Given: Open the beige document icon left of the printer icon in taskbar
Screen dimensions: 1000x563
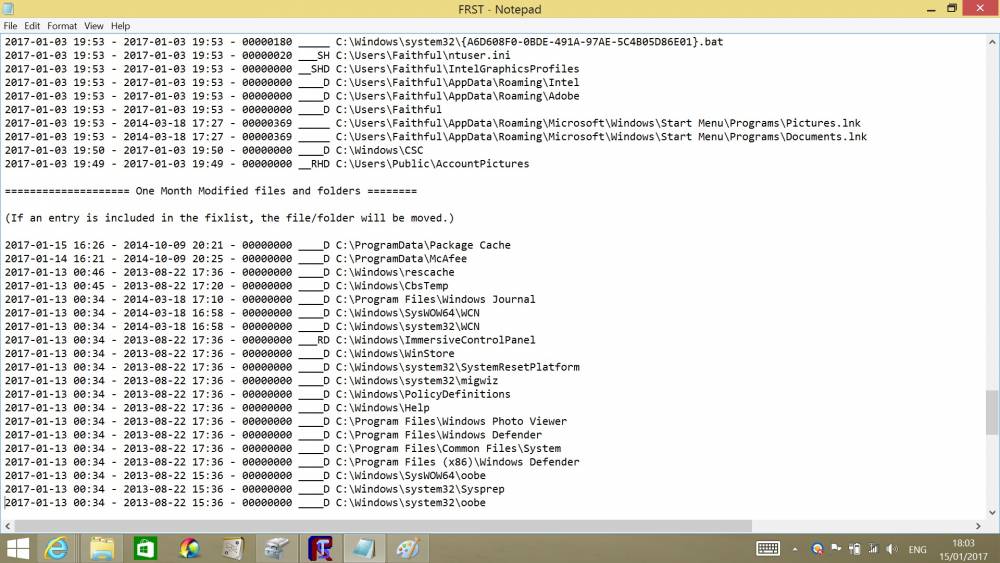Looking at the screenshot, I should (x=233, y=548).
